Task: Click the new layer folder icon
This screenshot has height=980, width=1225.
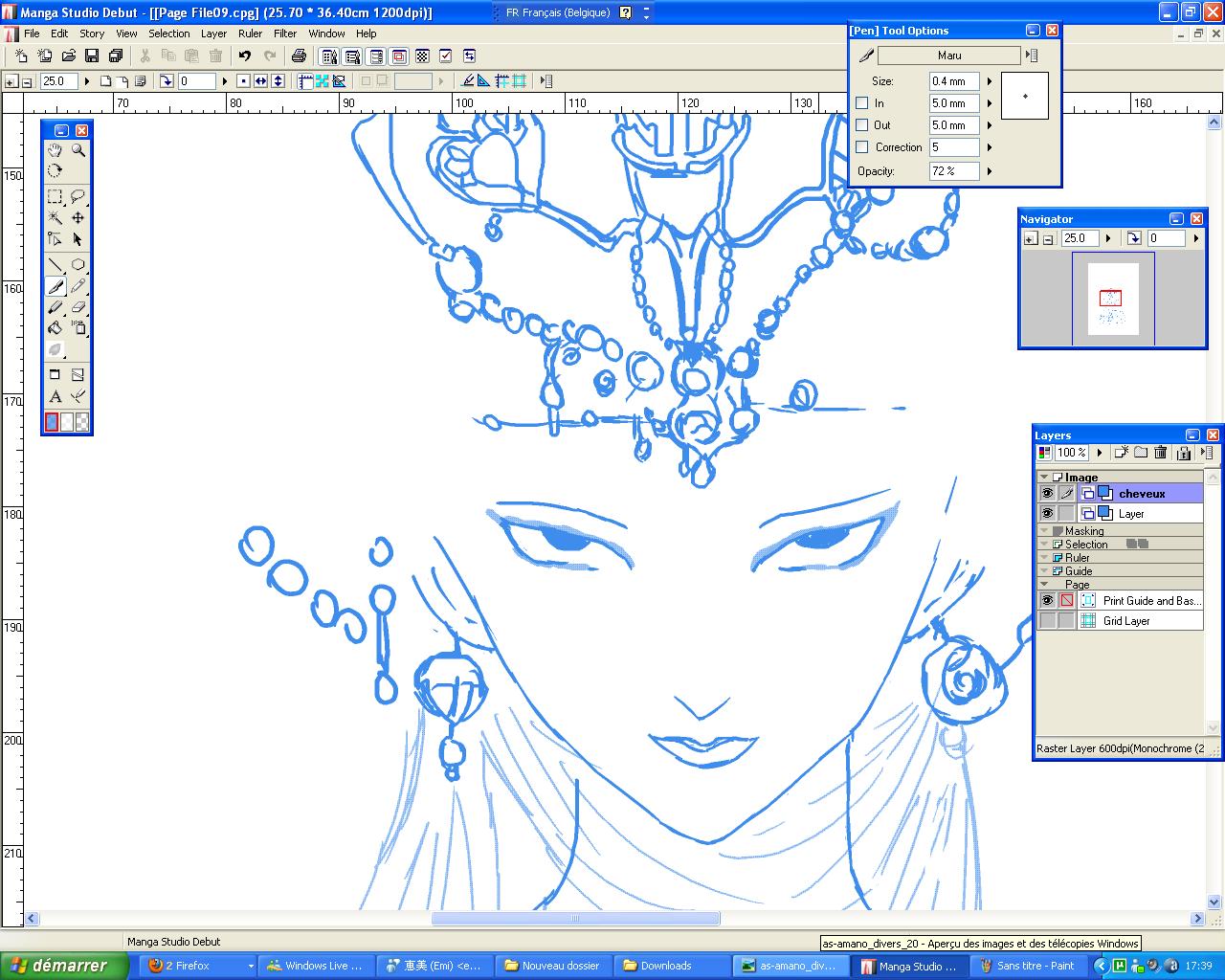Action: pos(1141,453)
